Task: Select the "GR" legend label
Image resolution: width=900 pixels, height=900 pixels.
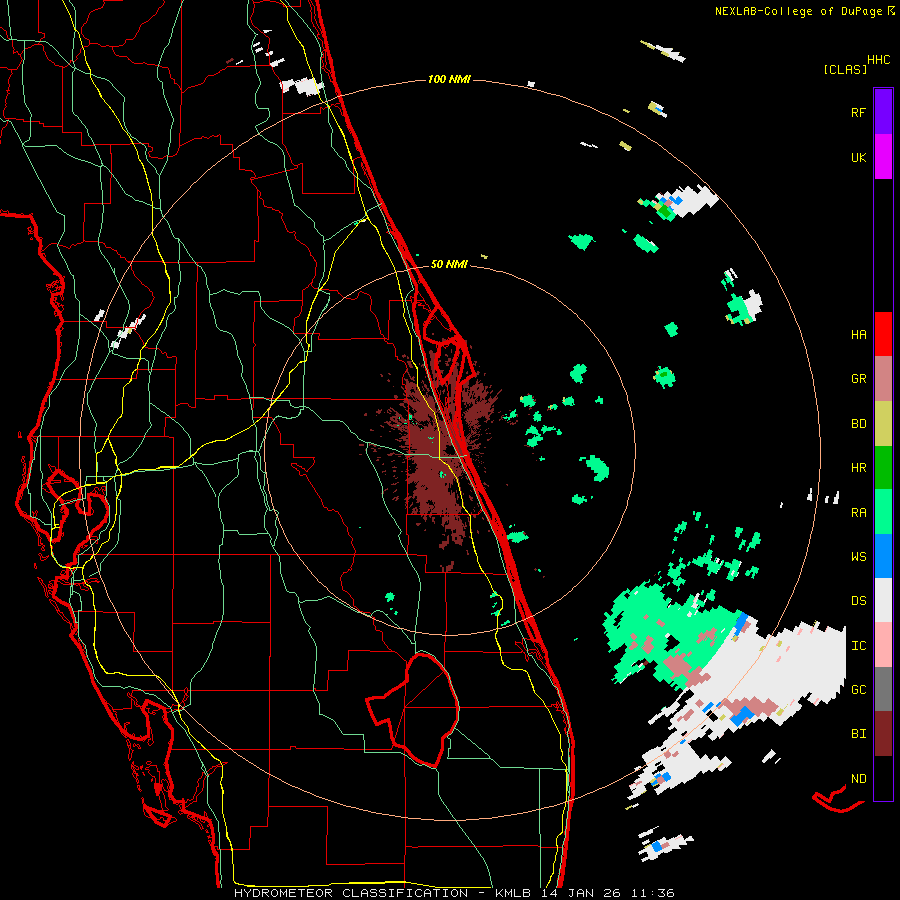Action: click(x=858, y=379)
